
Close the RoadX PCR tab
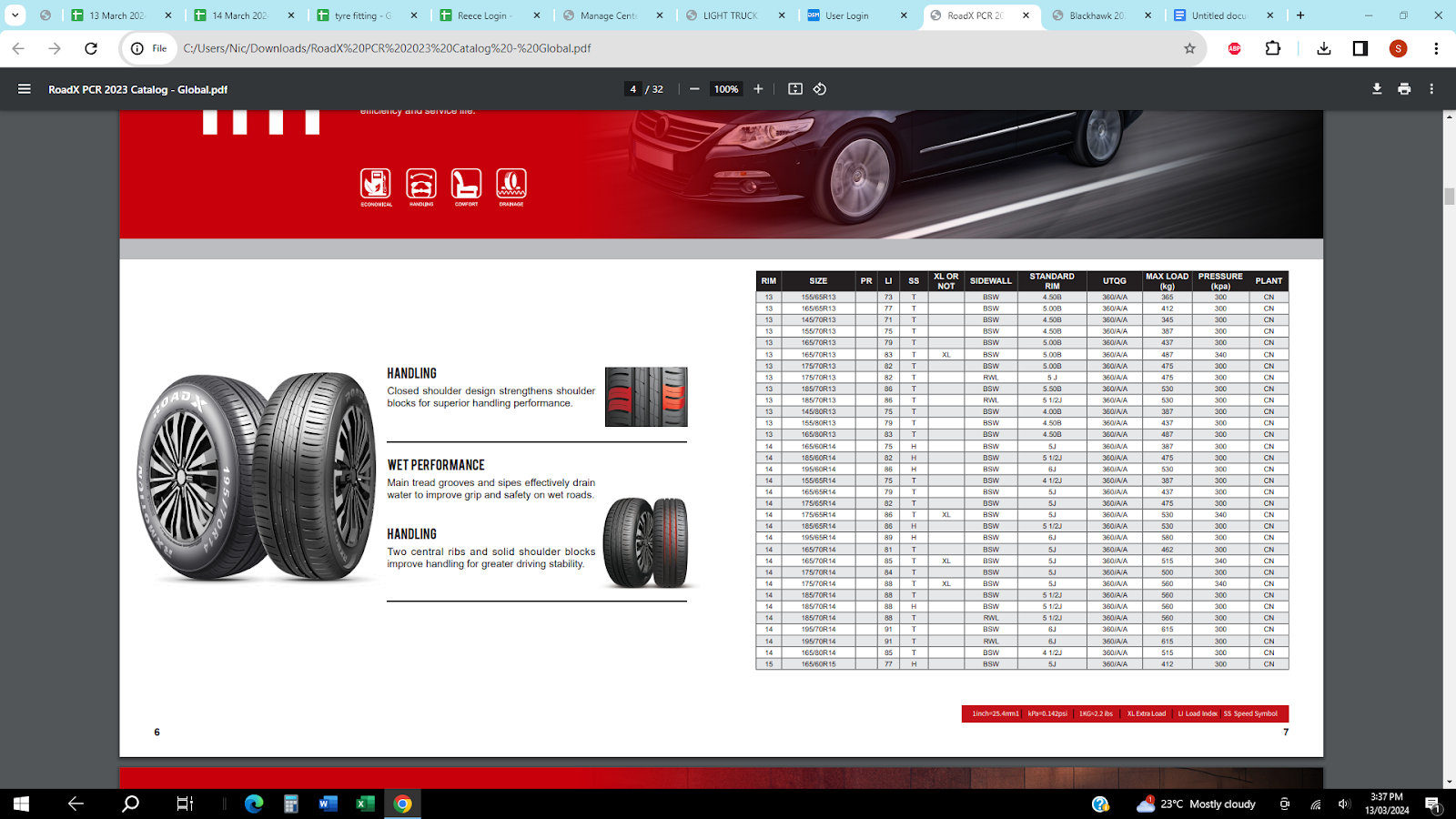[x=1026, y=15]
